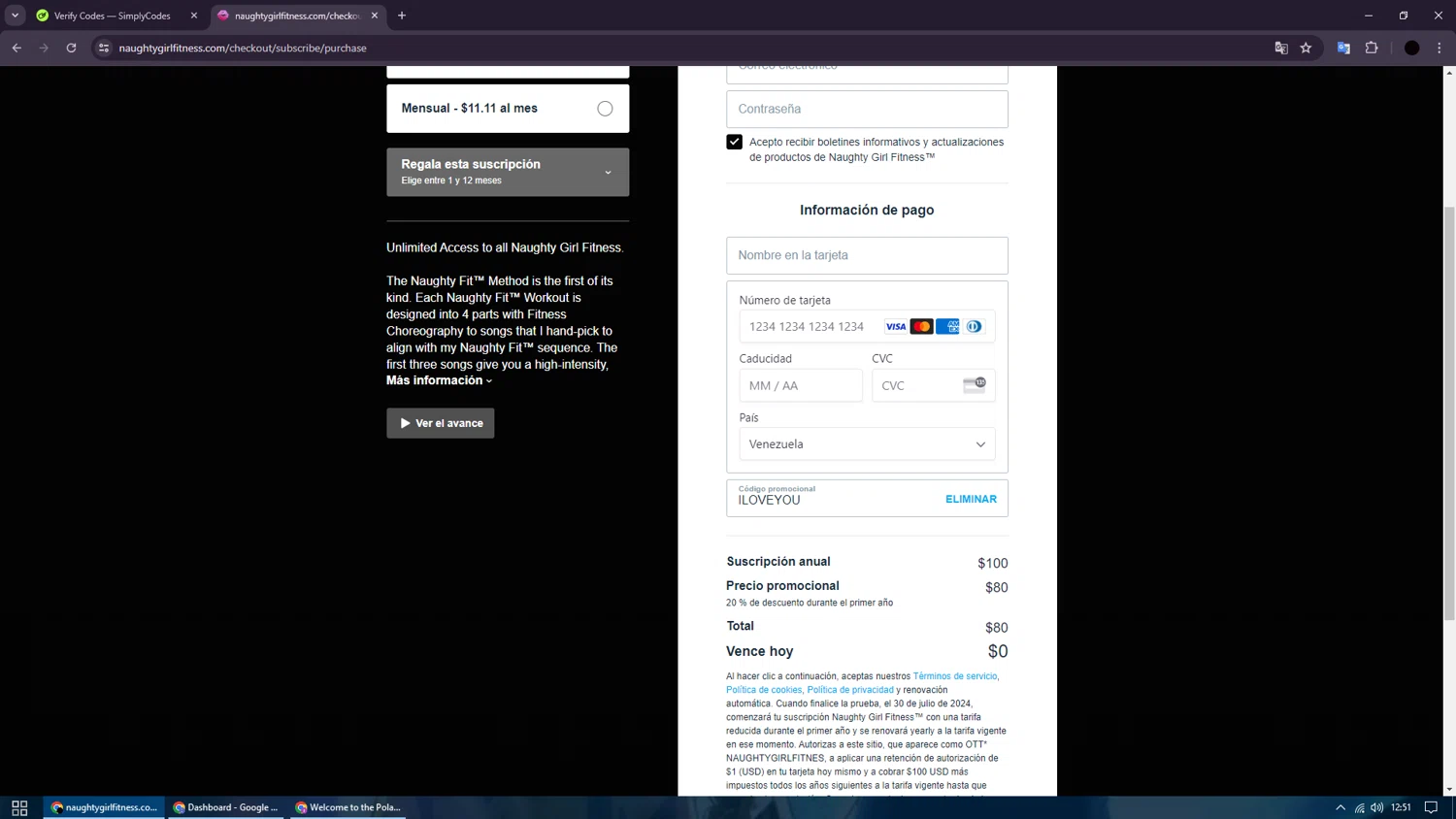Open the Extensions puzzle icon
Viewport: 1456px width, 819px height.
click(1372, 48)
